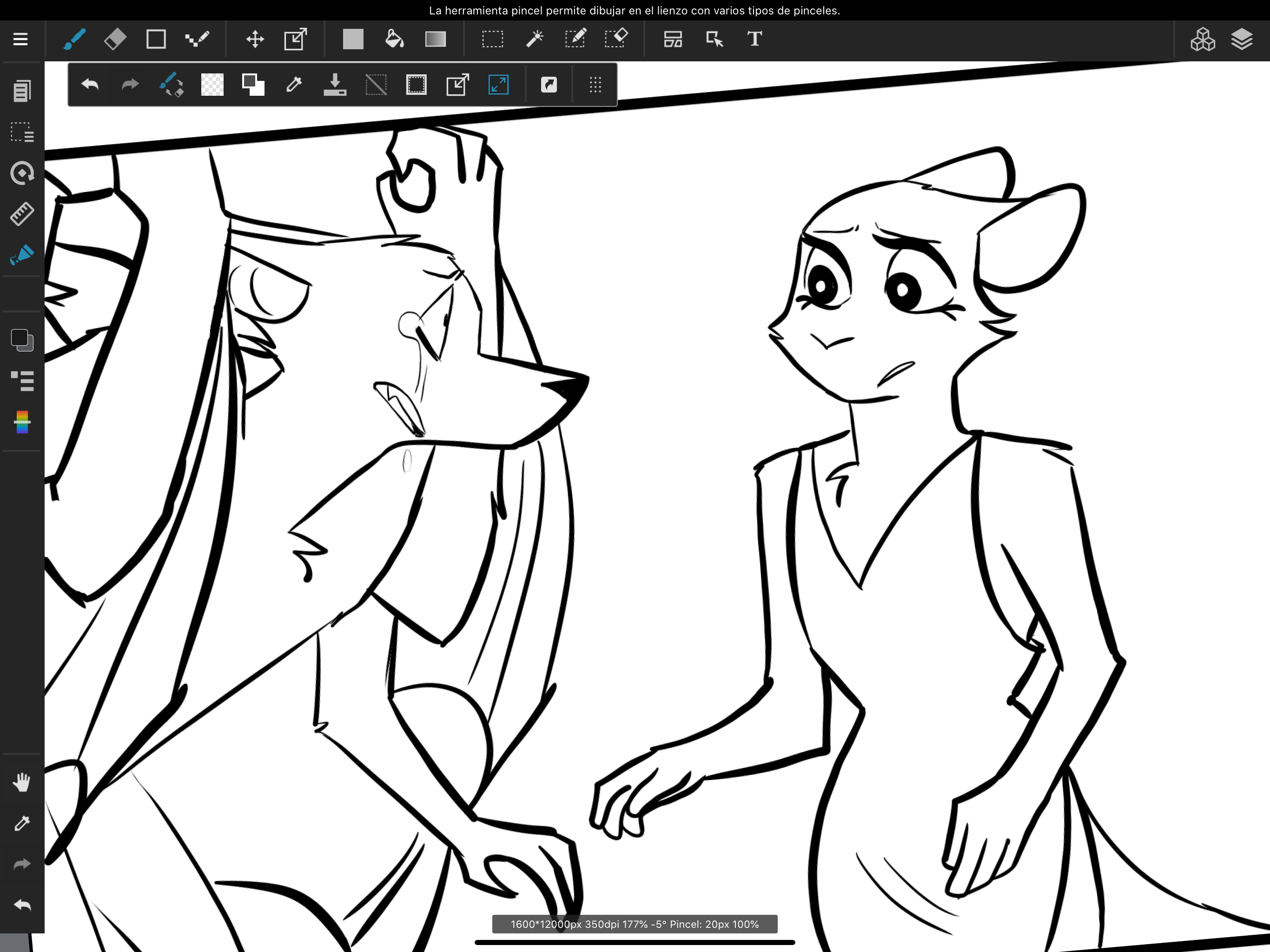Screen dimensions: 1270x952
Task: Select the Hand pan tool
Action: click(x=22, y=782)
